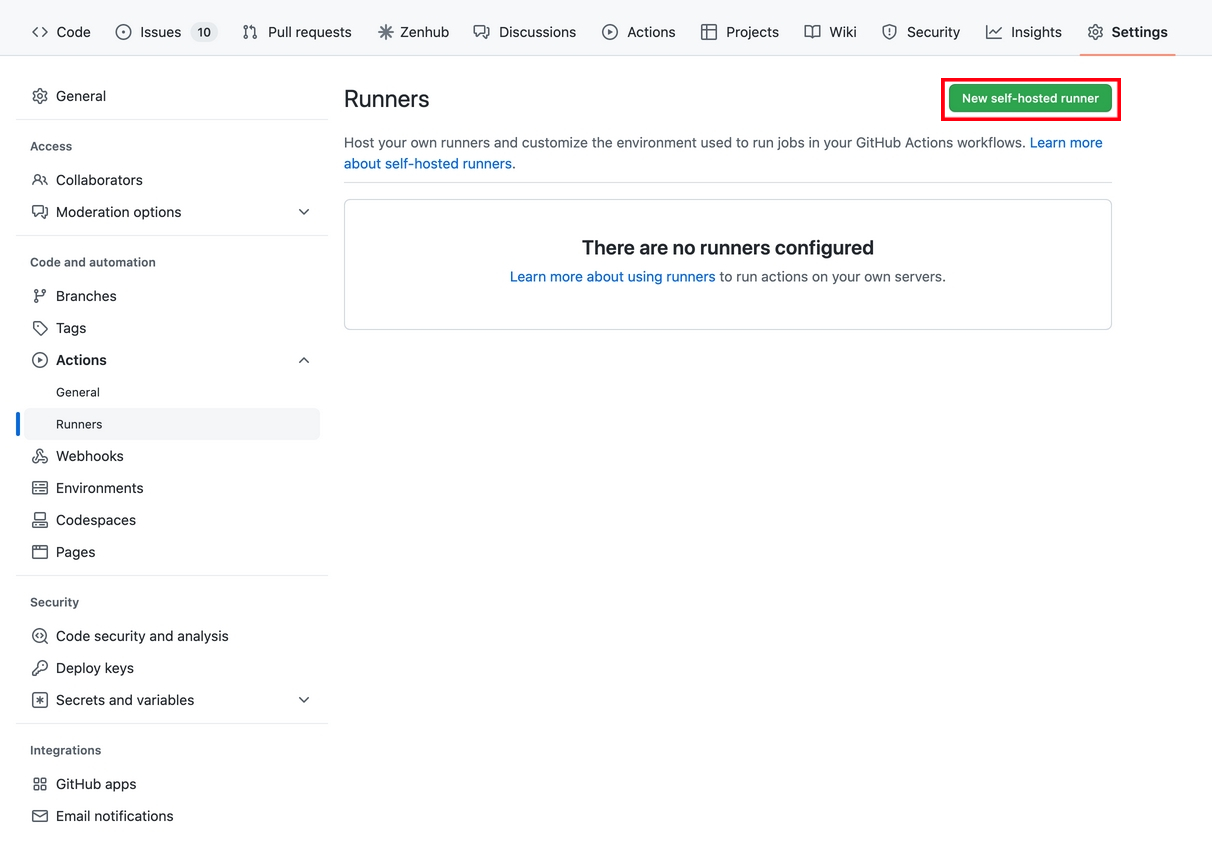Open the Insights tab label
Viewport: 1212px width, 857px height.
(x=1036, y=32)
